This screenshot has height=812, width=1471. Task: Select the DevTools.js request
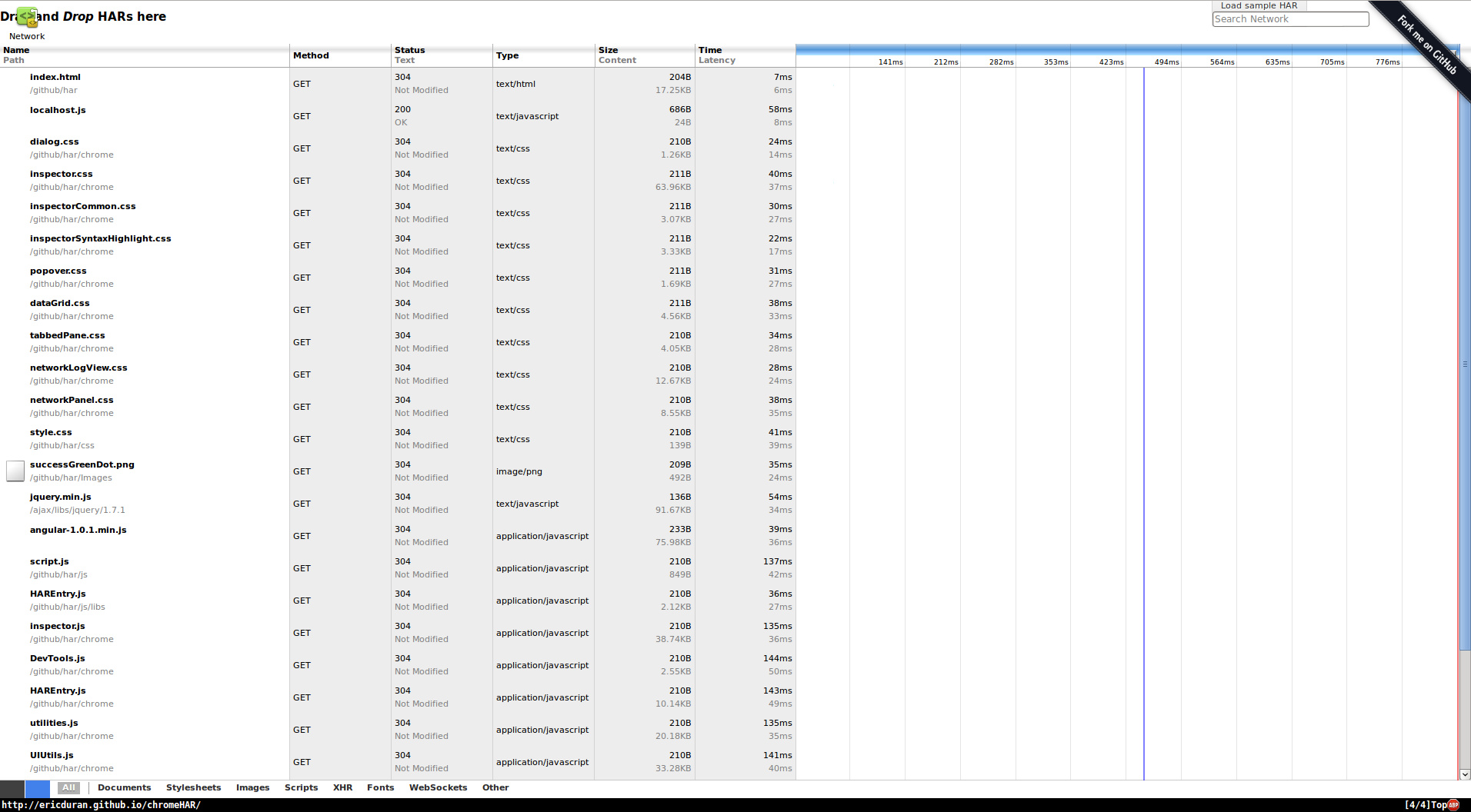(x=57, y=658)
